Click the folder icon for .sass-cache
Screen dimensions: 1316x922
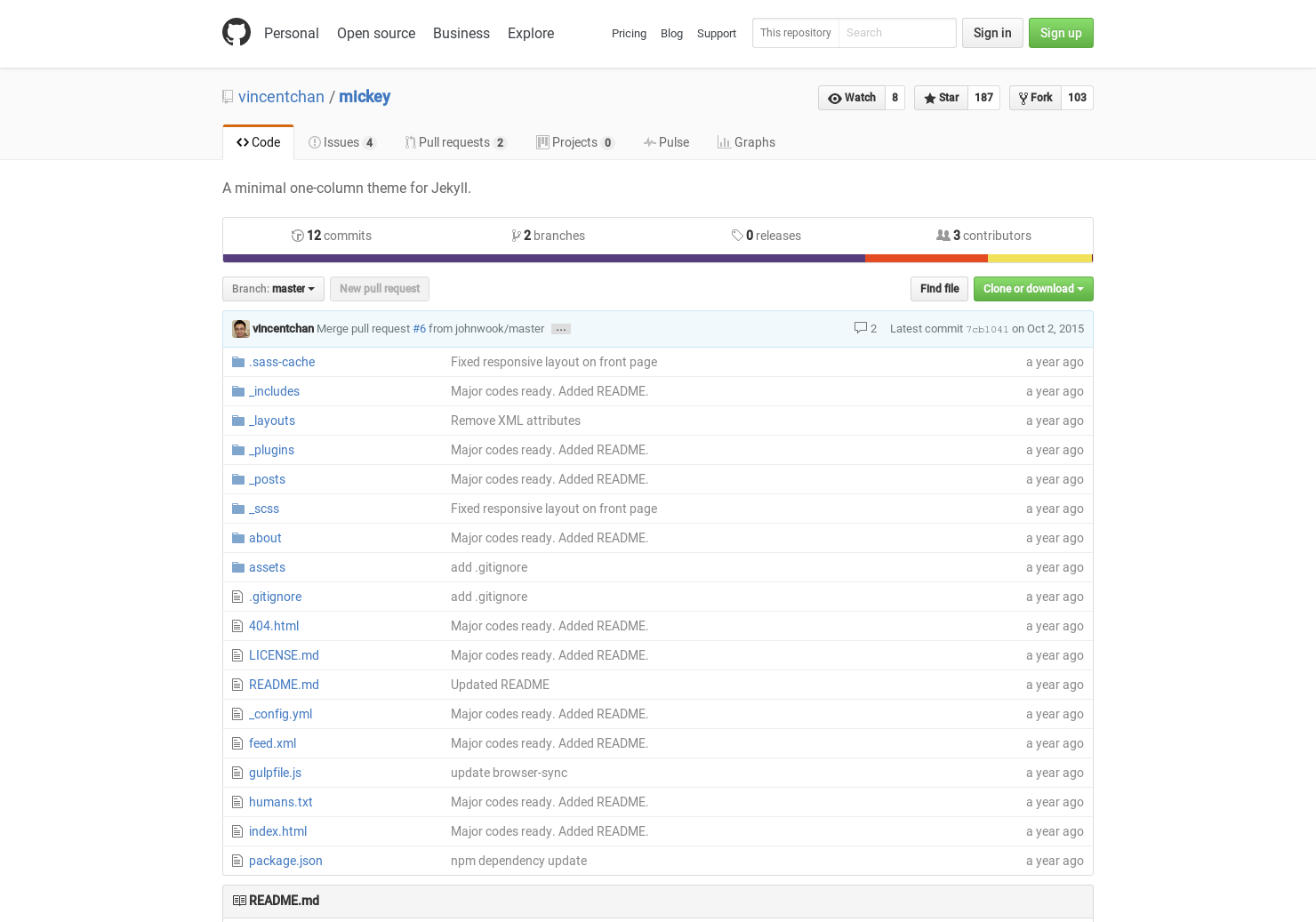point(238,362)
